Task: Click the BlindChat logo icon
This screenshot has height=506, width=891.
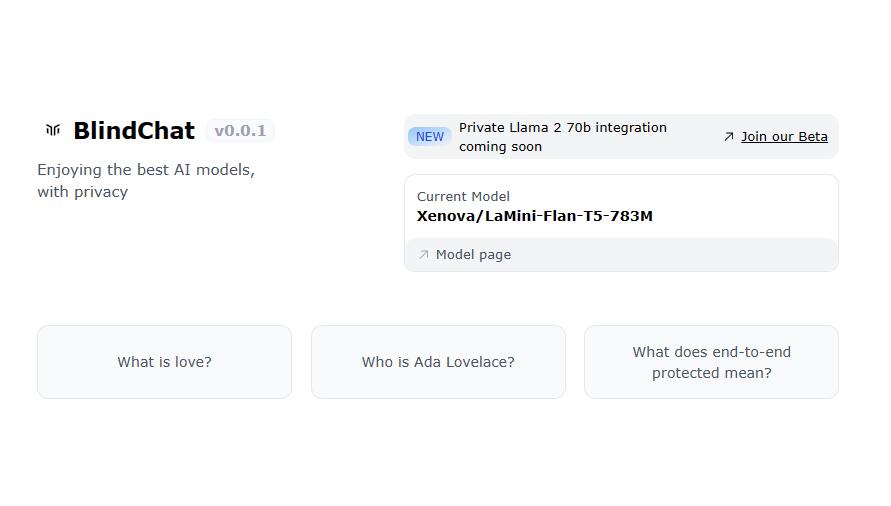Action: tap(53, 130)
